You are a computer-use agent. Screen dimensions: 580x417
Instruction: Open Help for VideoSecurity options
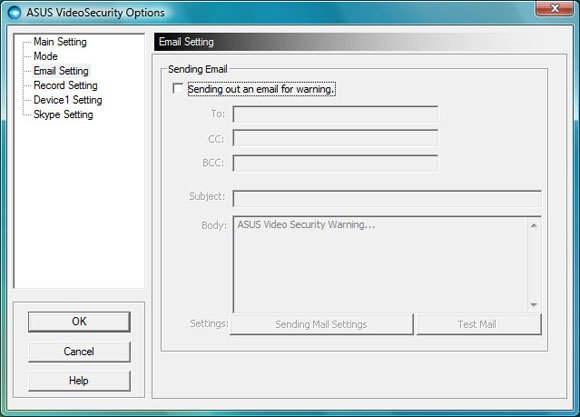79,380
